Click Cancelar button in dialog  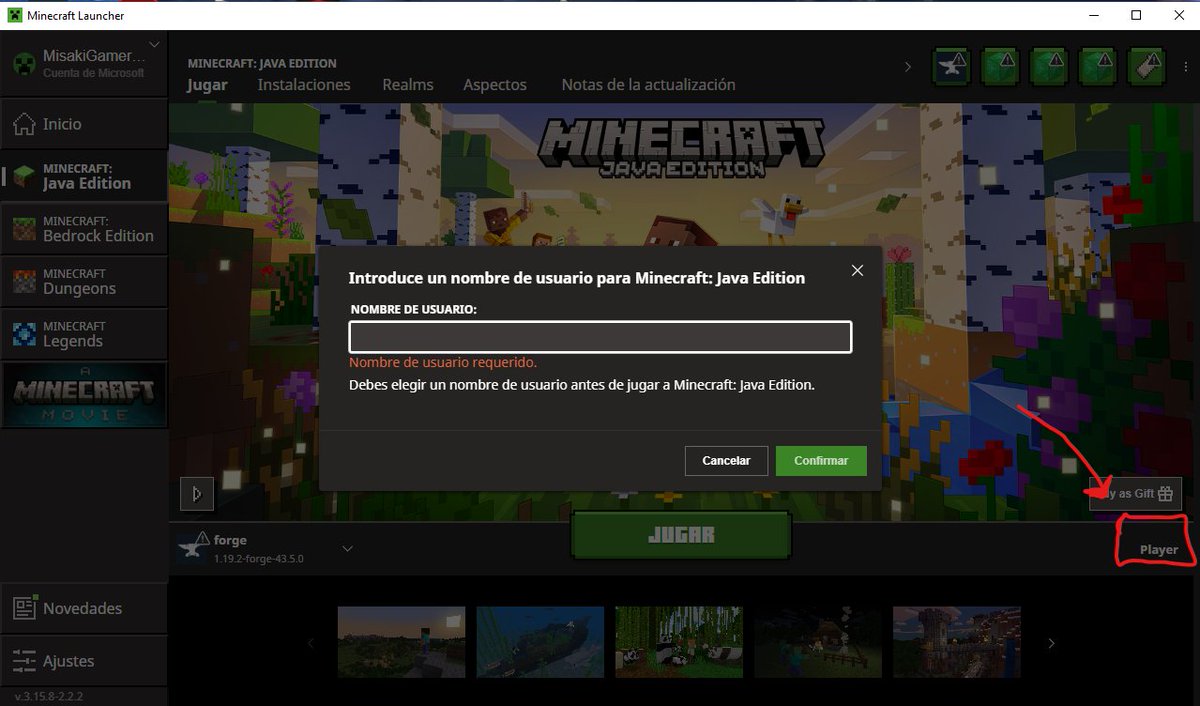pos(726,461)
